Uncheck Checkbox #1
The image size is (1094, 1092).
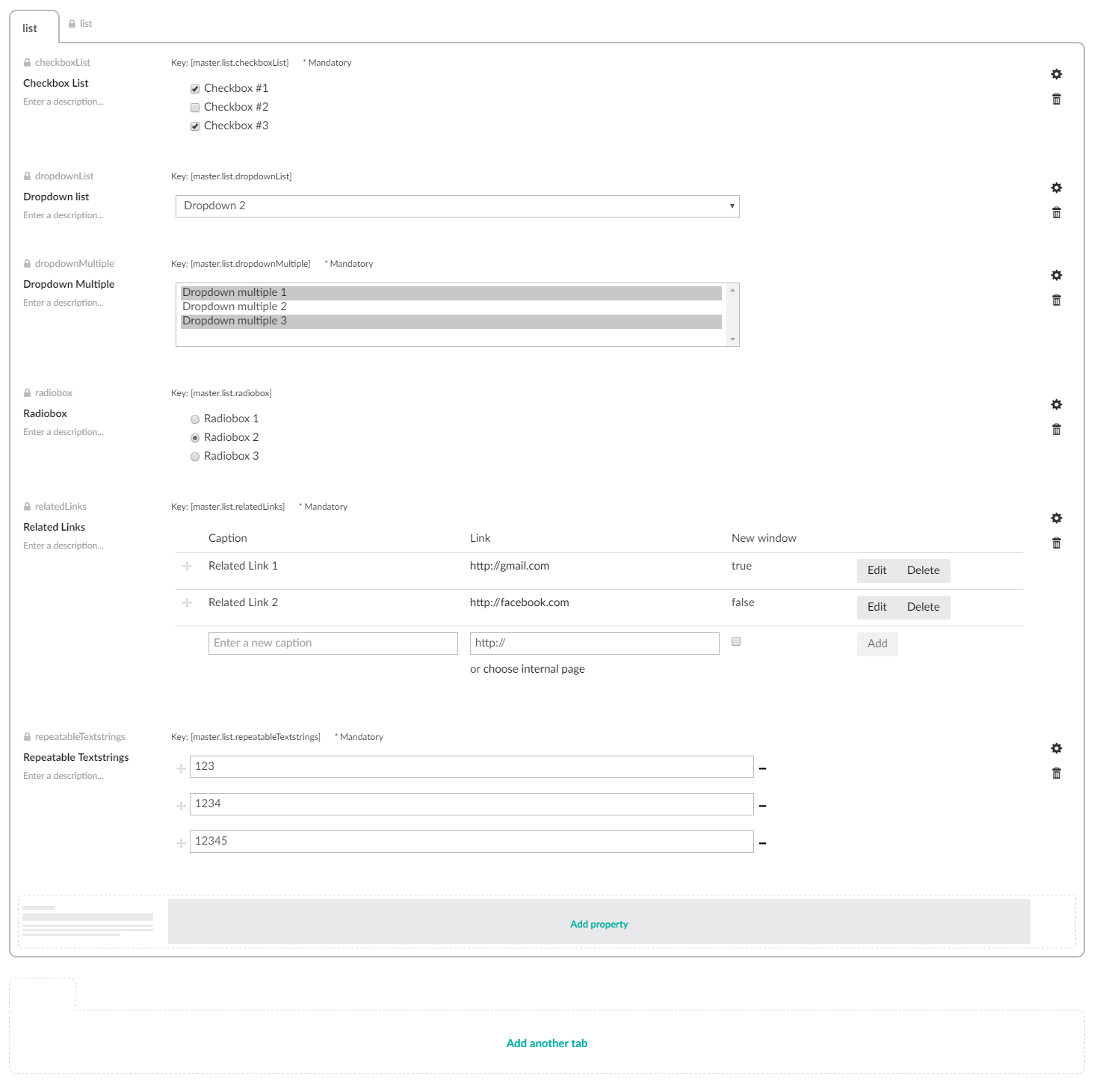click(195, 89)
